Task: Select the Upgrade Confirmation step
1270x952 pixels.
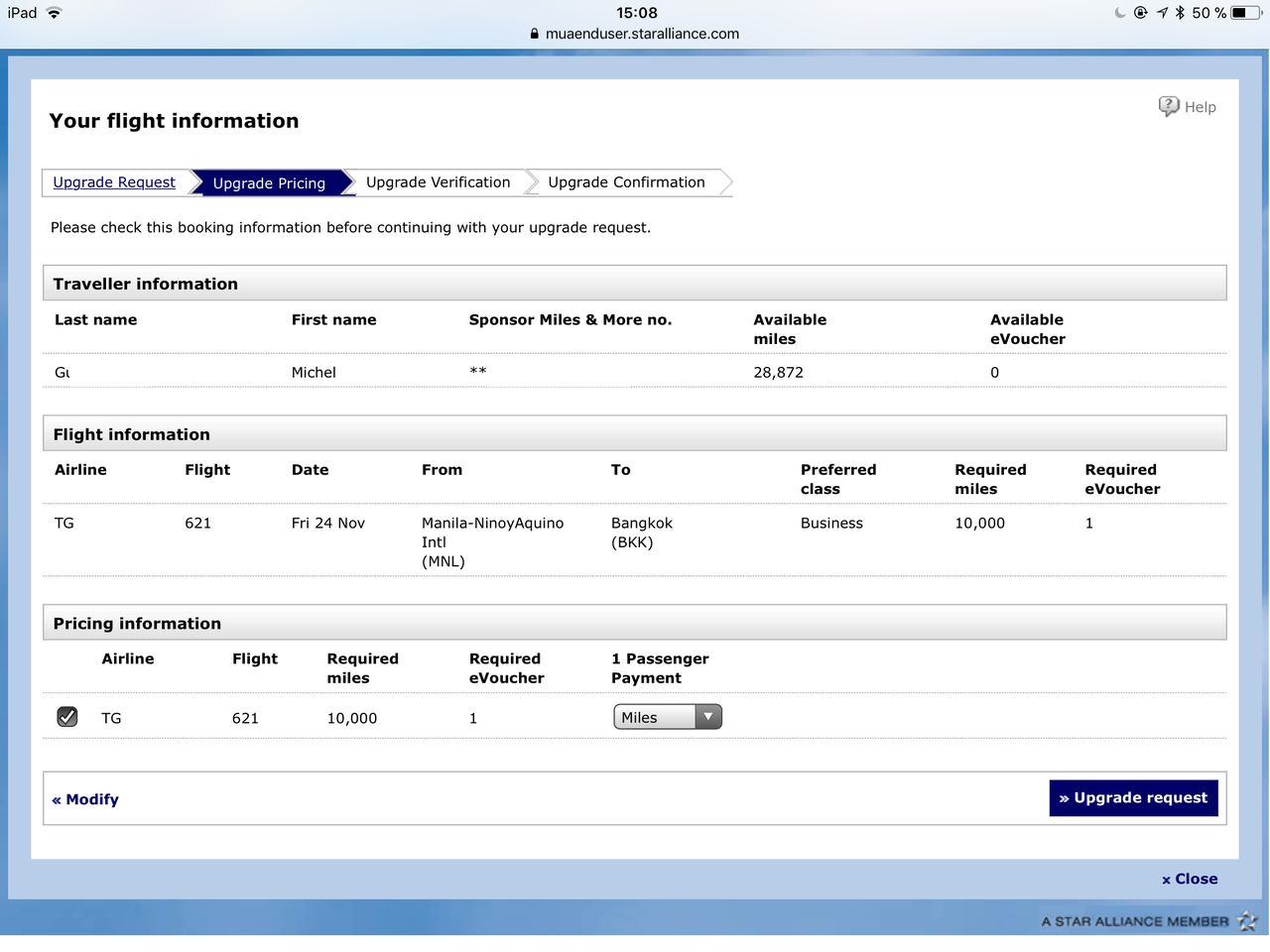Action: [626, 182]
